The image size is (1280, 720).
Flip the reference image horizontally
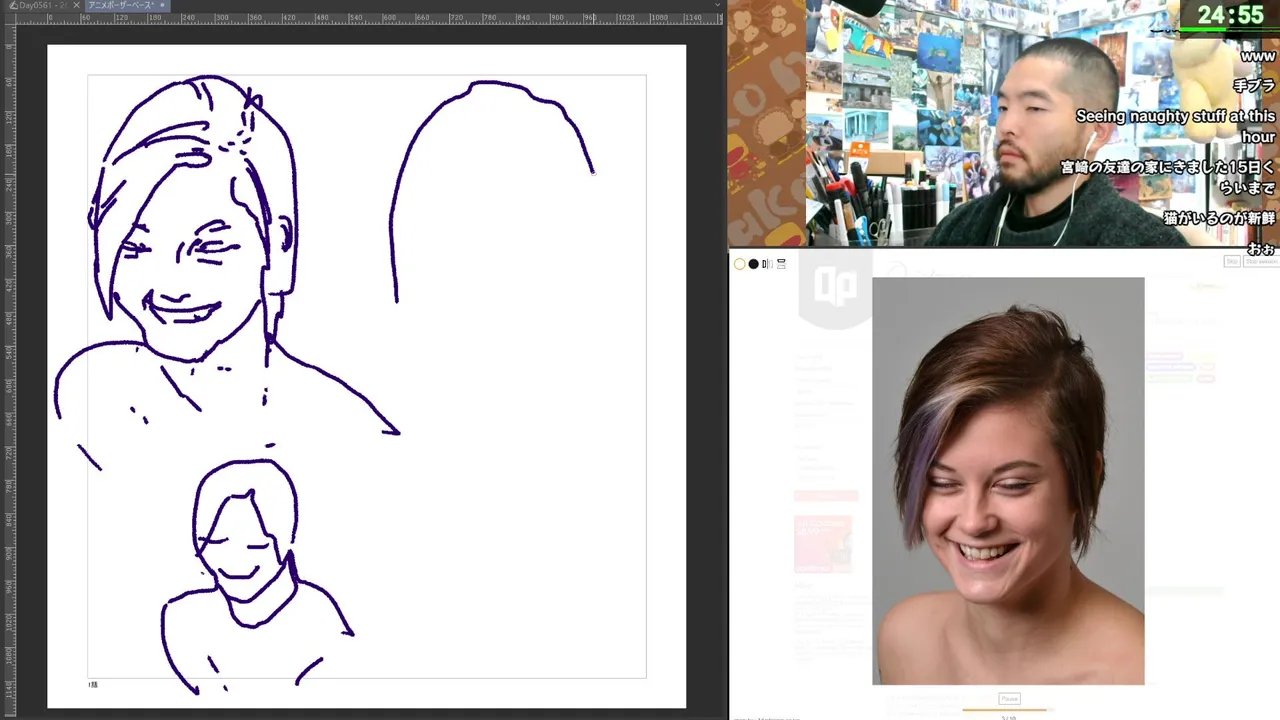pyautogui.click(x=767, y=264)
